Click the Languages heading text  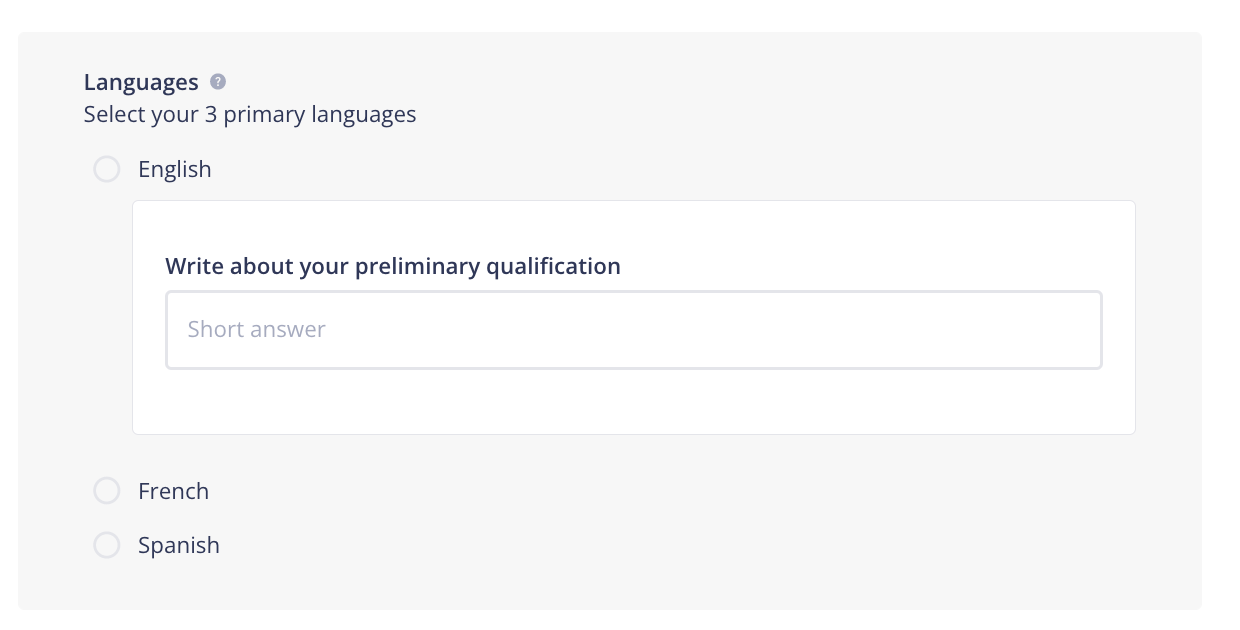pos(141,83)
